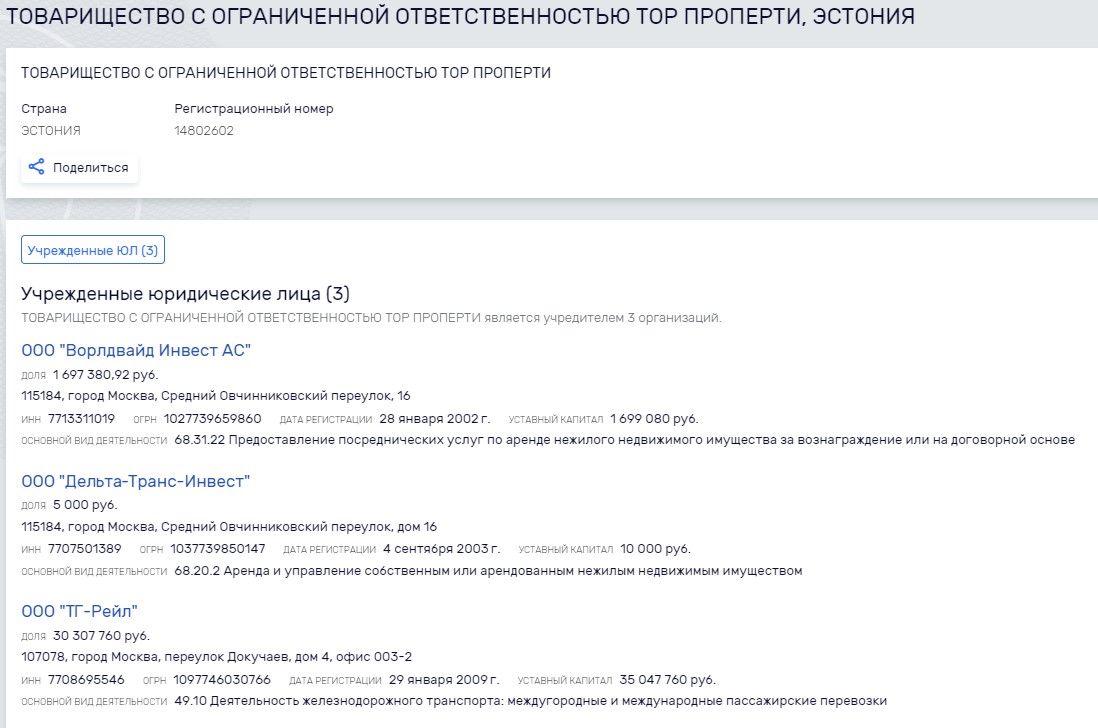Image resolution: width=1098 pixels, height=728 pixels.
Task: Click the share icon next to Поделиться
Action: pos(36,167)
